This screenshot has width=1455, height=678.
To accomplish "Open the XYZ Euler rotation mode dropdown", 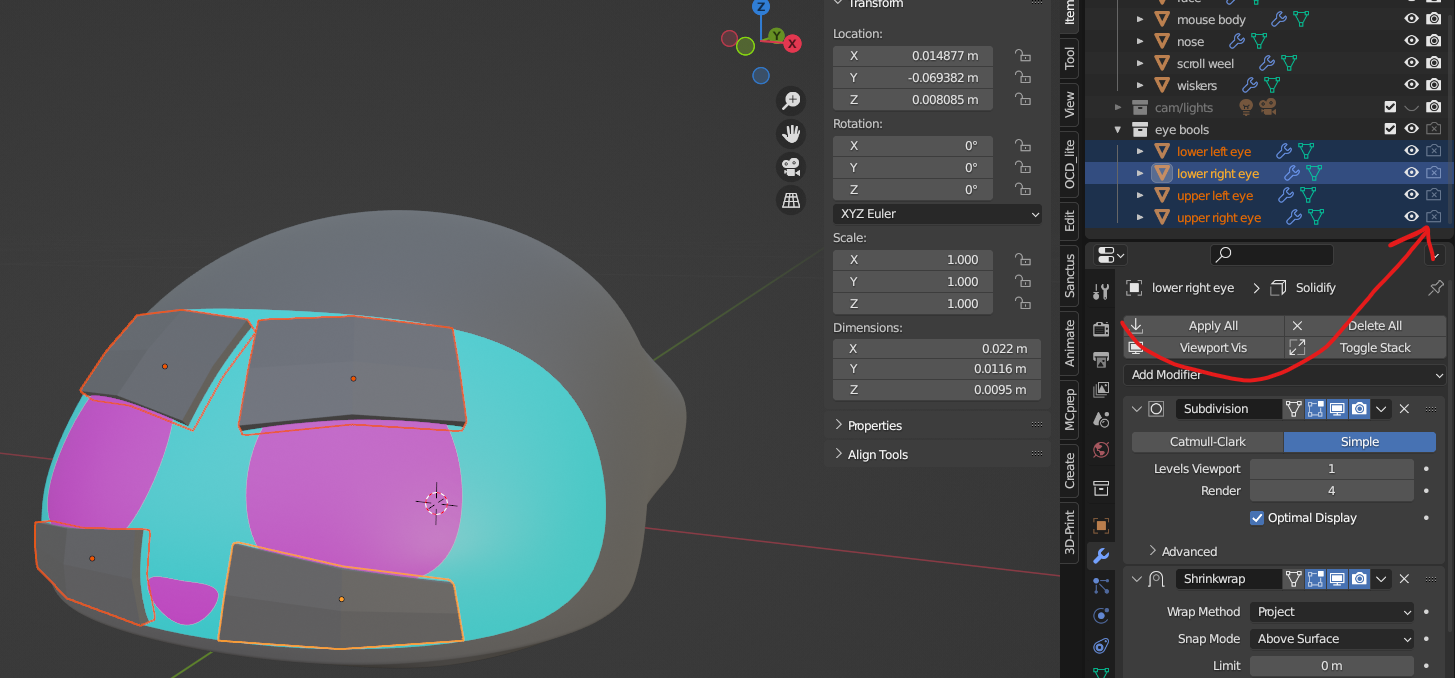I will pos(937,214).
